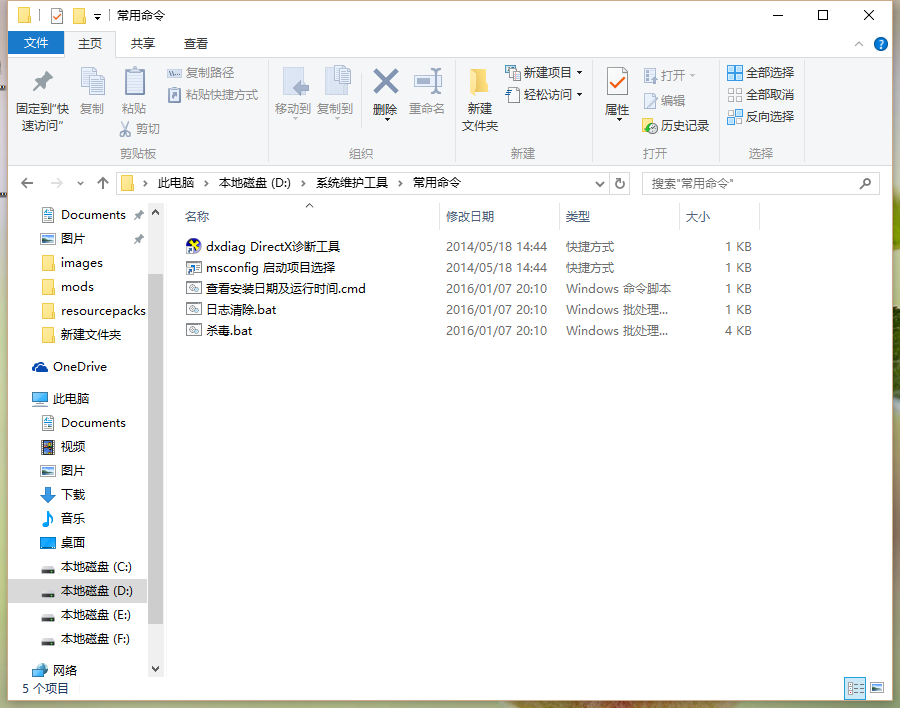Click 粘贴快捷方式 (Paste shortcut)
The height and width of the screenshot is (708, 900).
coord(213,95)
